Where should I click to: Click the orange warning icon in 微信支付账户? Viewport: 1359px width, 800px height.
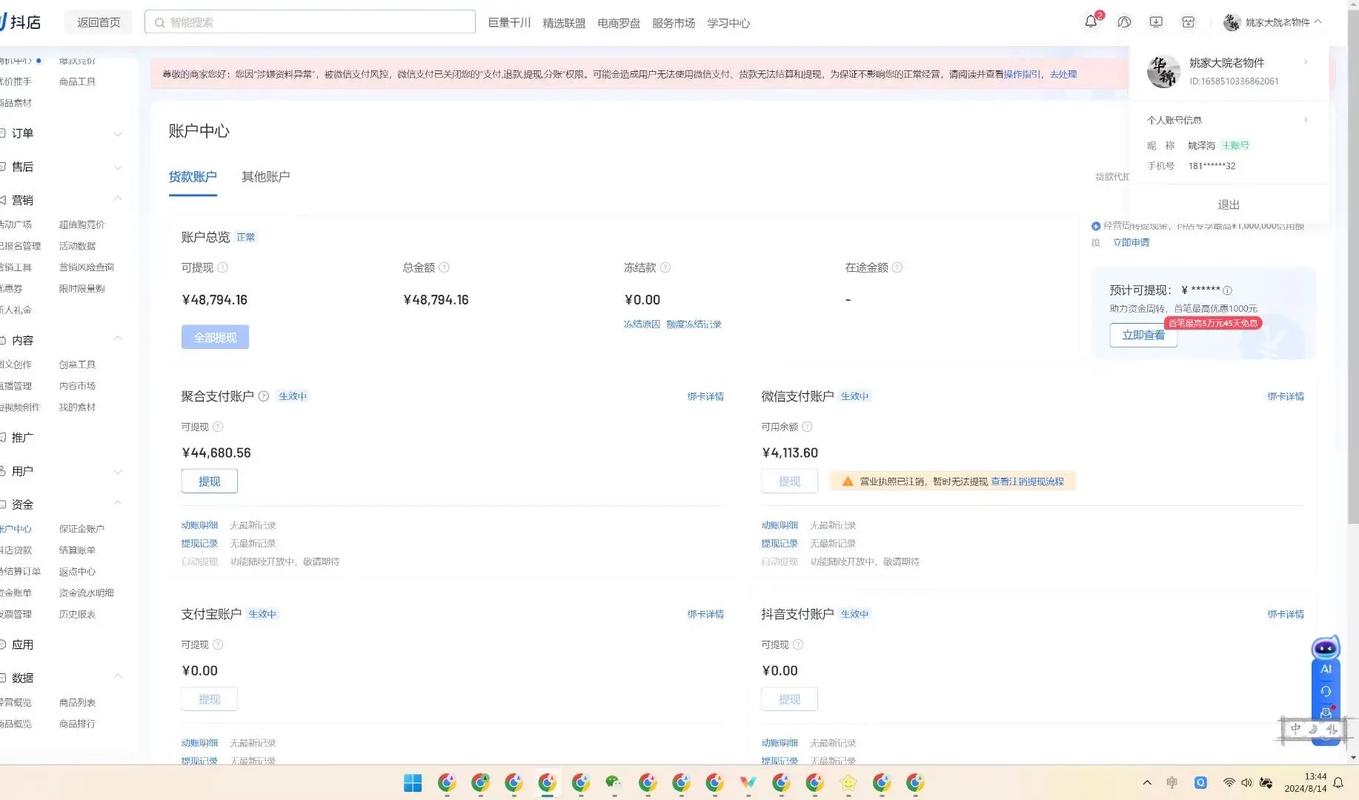pos(848,481)
